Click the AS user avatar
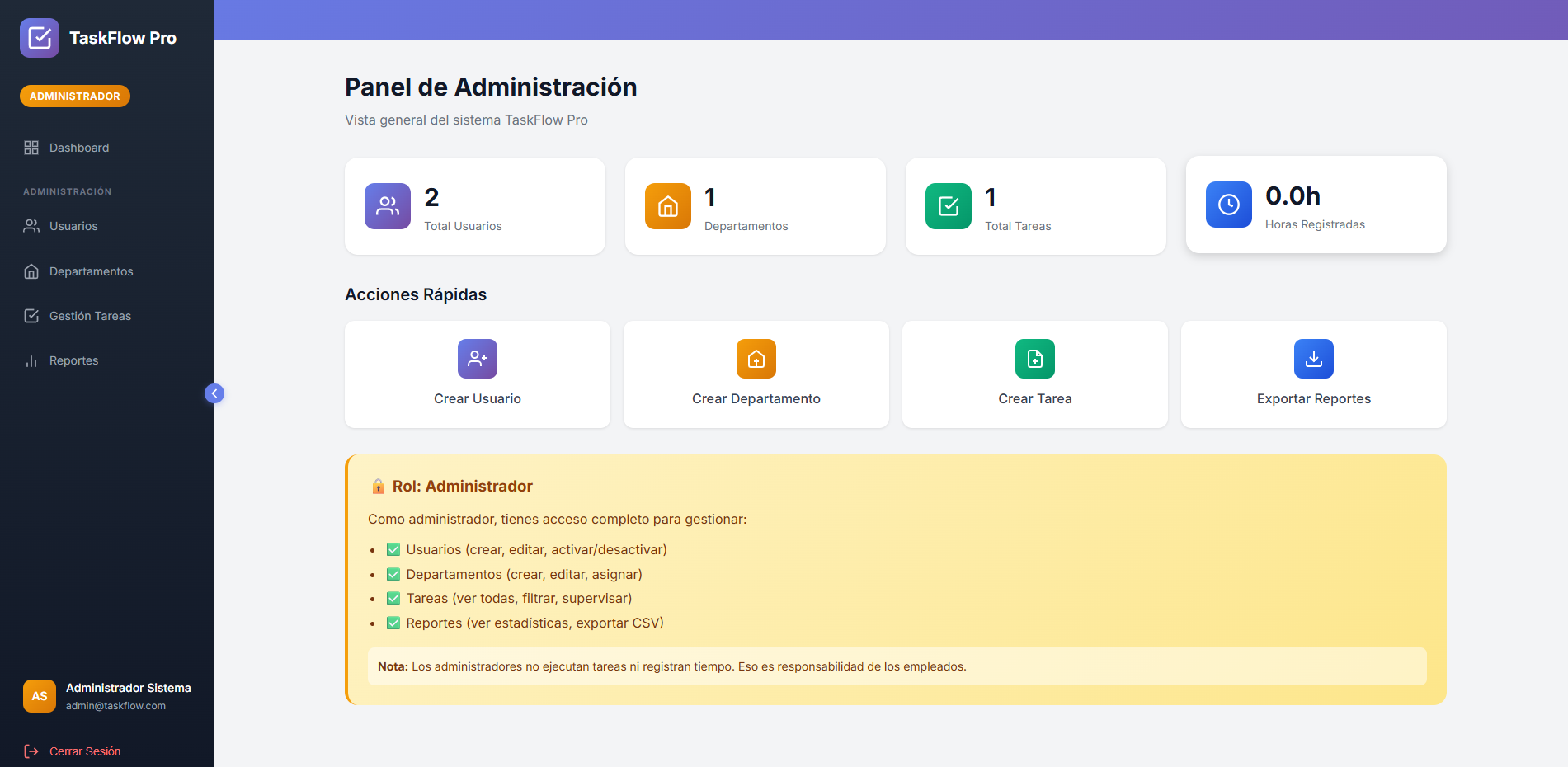This screenshot has height=767, width=1568. pyautogui.click(x=40, y=696)
